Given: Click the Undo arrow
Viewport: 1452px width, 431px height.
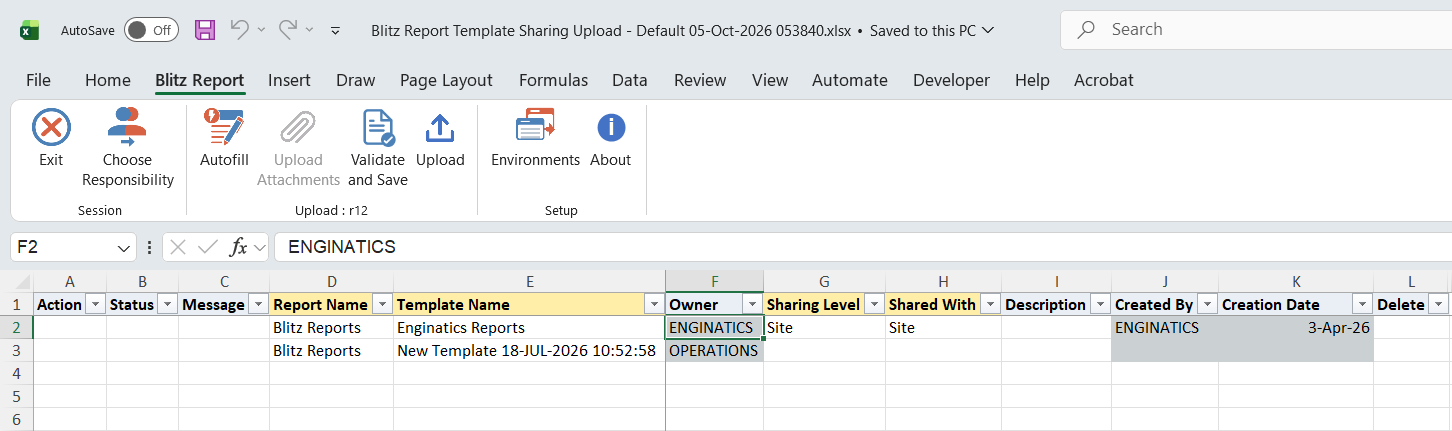Looking at the screenshot, I should pos(239,30).
